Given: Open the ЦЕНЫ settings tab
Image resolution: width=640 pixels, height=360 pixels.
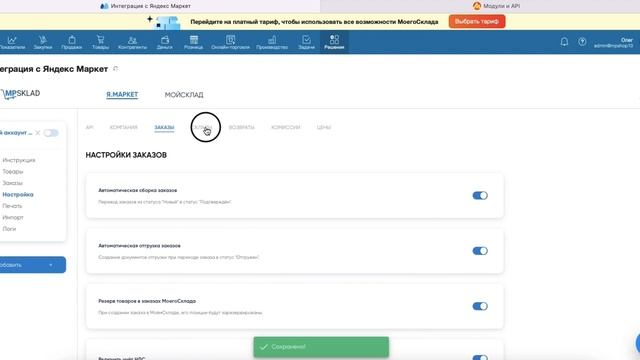Looking at the screenshot, I should tap(324, 127).
